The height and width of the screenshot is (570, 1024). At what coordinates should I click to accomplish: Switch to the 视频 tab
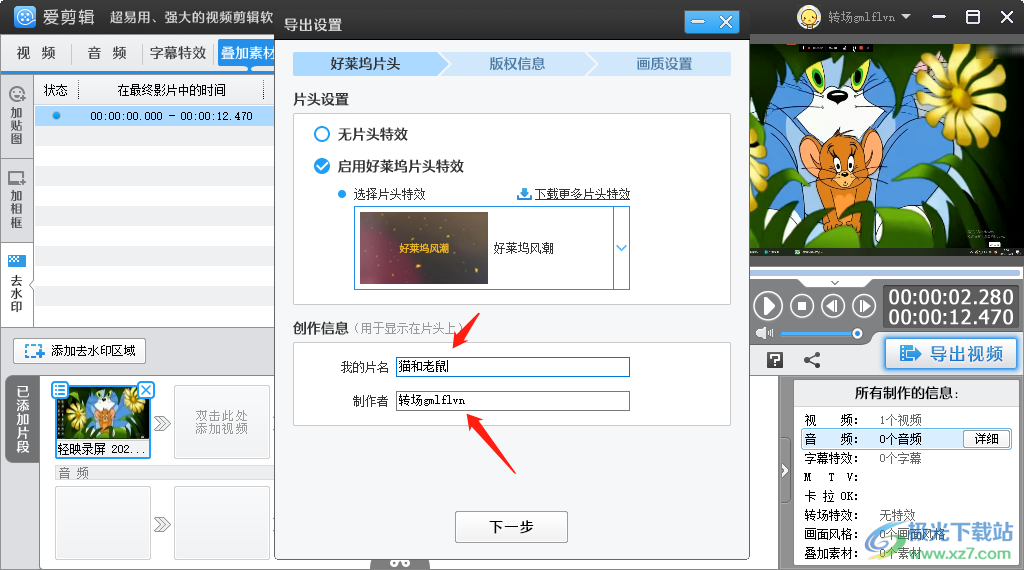[x=37, y=53]
